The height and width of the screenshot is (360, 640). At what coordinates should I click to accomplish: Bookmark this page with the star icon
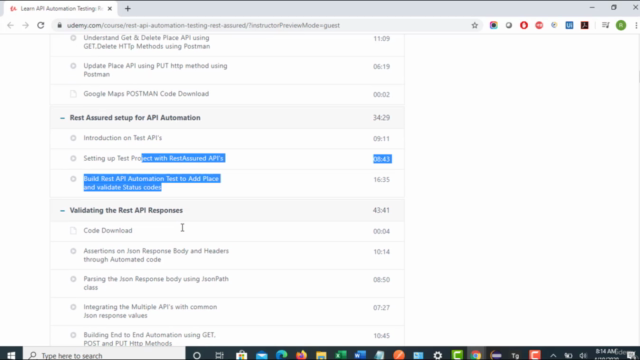click(x=474, y=25)
